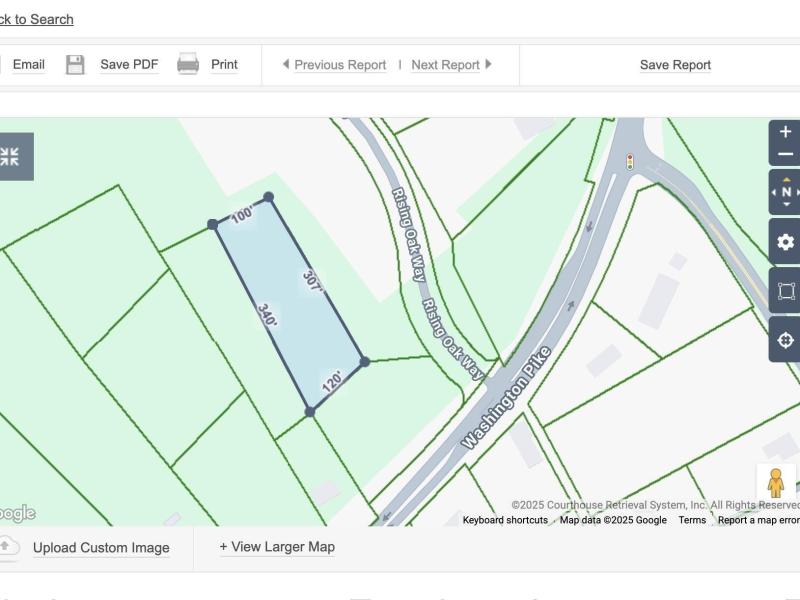Open Email option

tap(28, 65)
